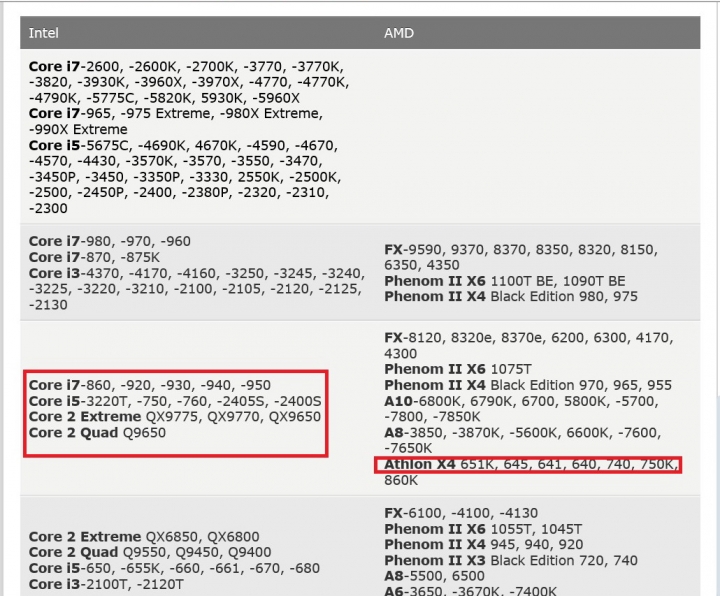Click the line '-7800, -7850K'
The image size is (720, 596).
[432, 417]
